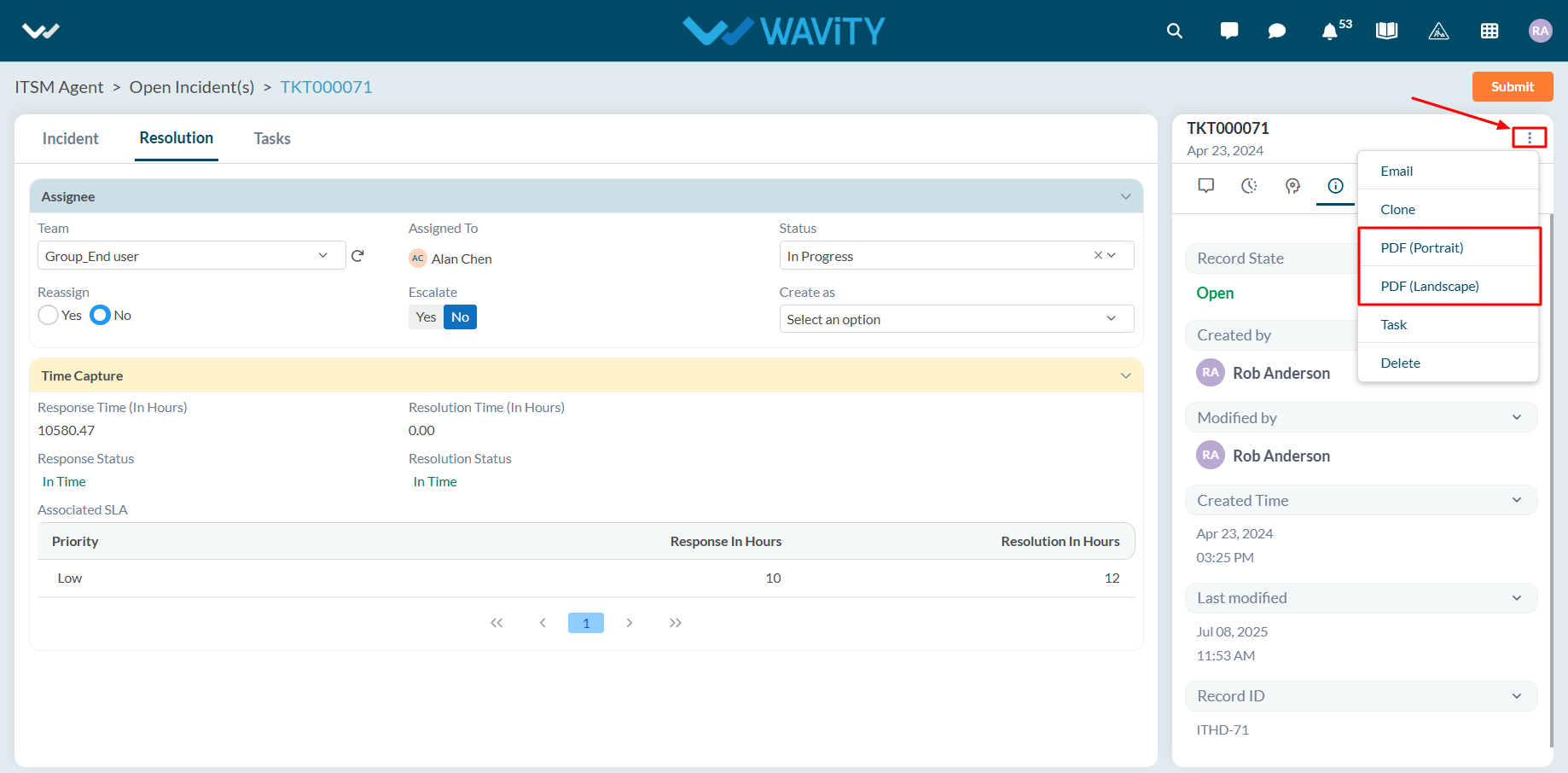Open the history clock icon in ticket panel
The image size is (1568, 773).
point(1249,185)
